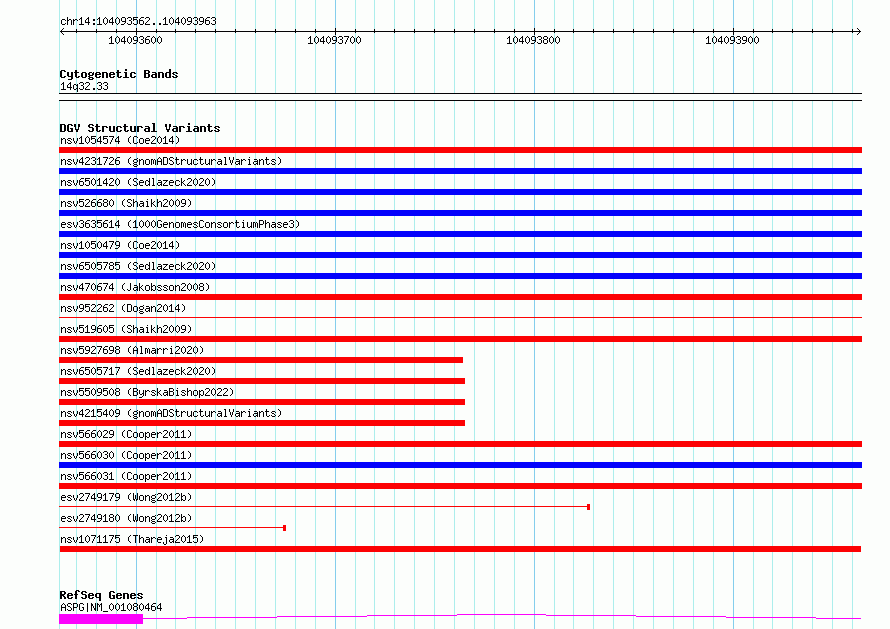Open nsv5509508 (ByrskaBishop2022) label
This screenshot has height=629, width=890.
(147, 392)
